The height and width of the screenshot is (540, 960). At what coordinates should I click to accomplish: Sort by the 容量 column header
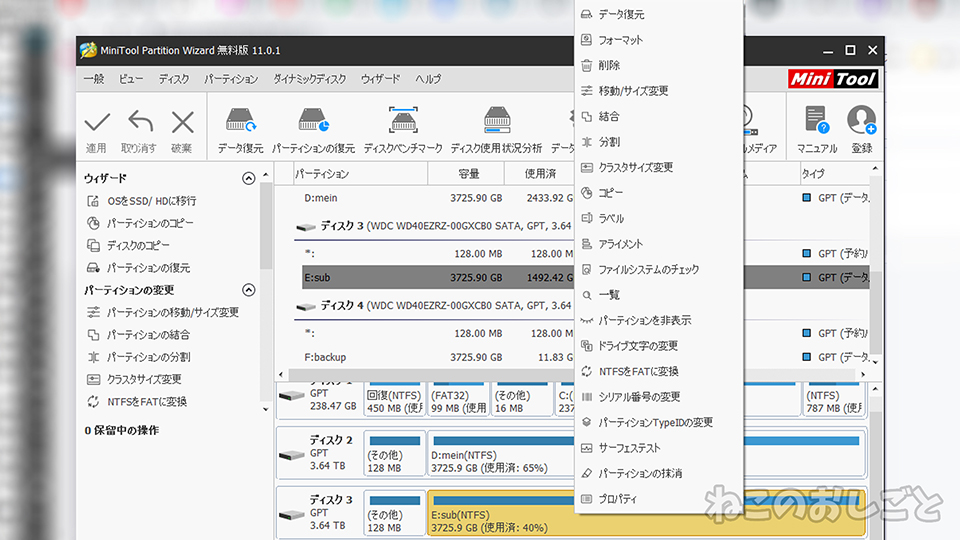(467, 174)
